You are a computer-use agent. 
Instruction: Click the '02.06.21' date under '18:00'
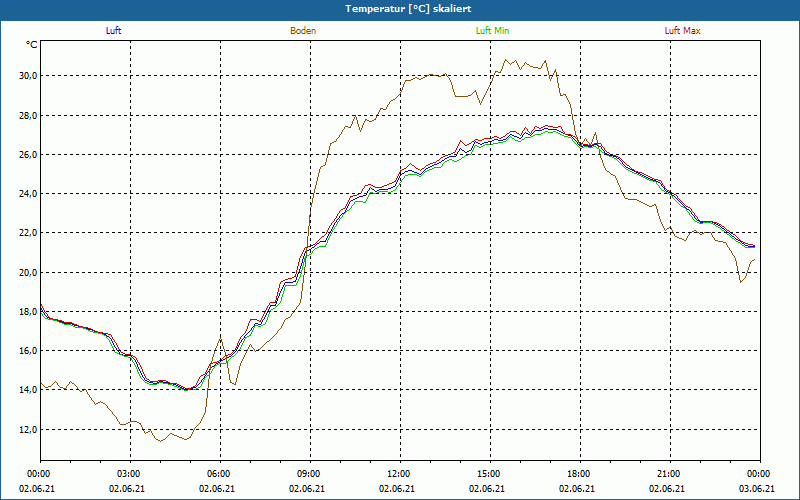[x=577, y=489]
